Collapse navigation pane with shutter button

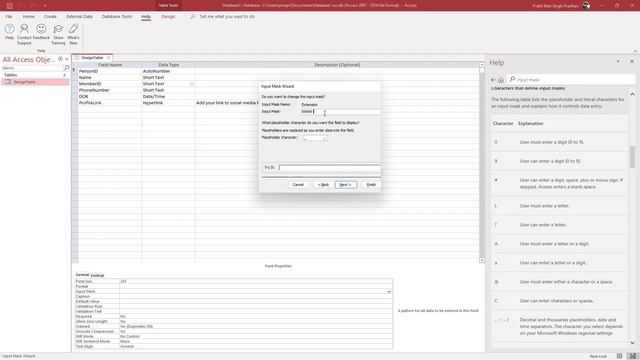coord(67,59)
